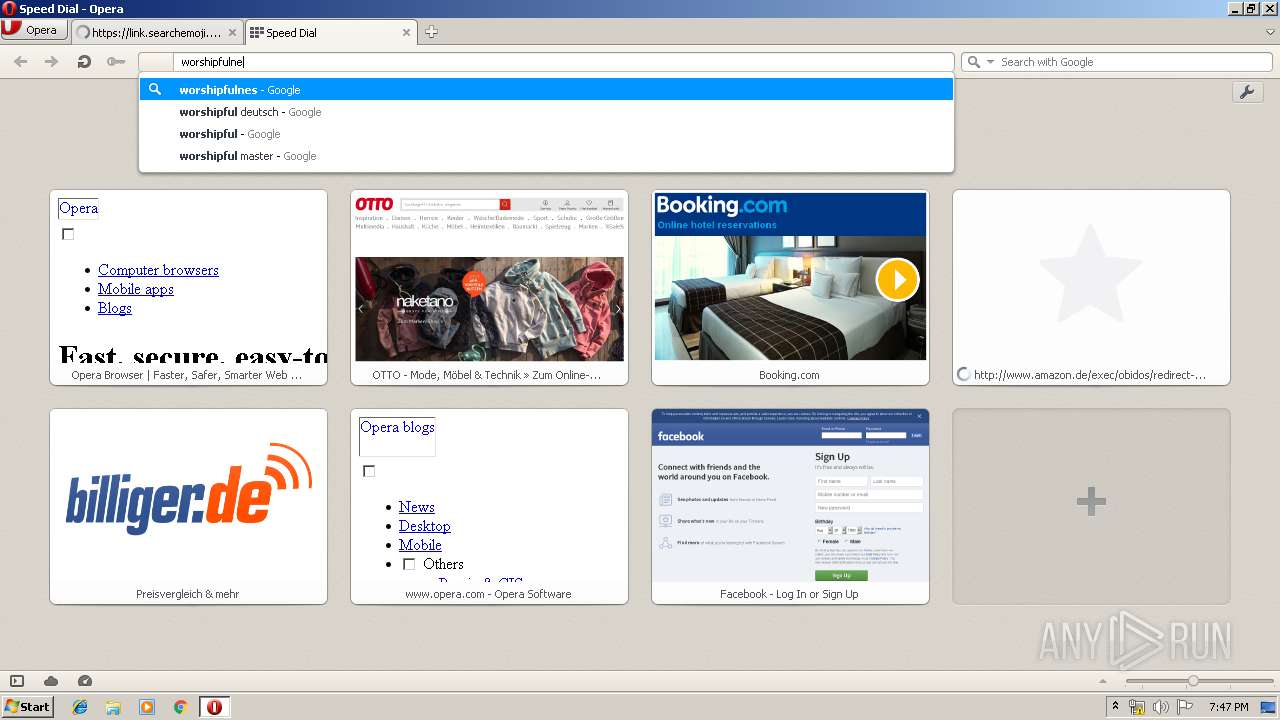1280x720 pixels.
Task: Toggle the checkbox under Opera heading
Action: 68,234
